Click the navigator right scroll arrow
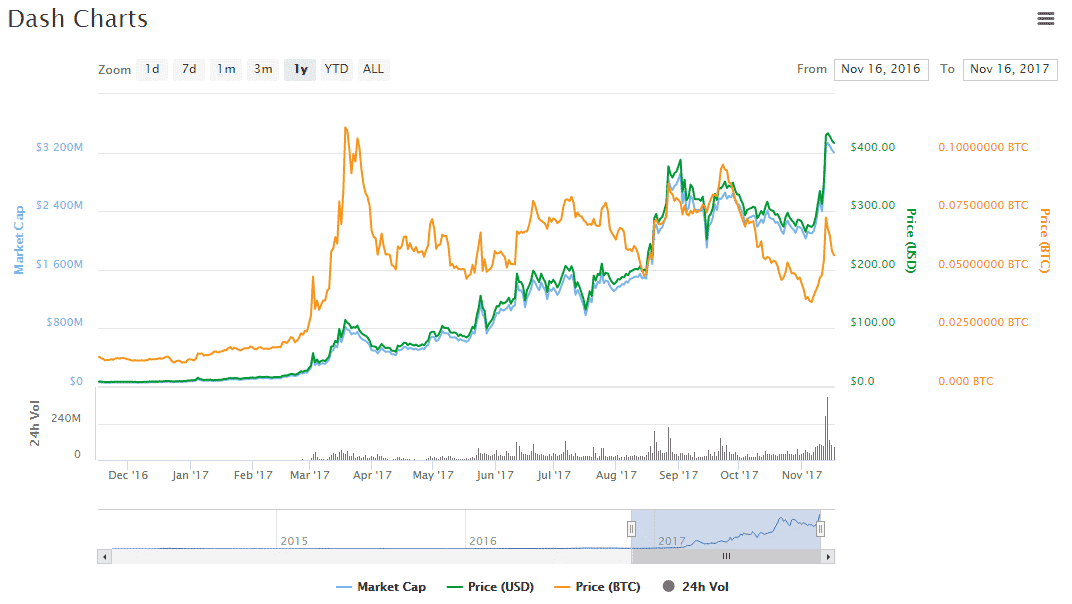The width and height of the screenshot is (1072, 604). pyautogui.click(x=828, y=557)
